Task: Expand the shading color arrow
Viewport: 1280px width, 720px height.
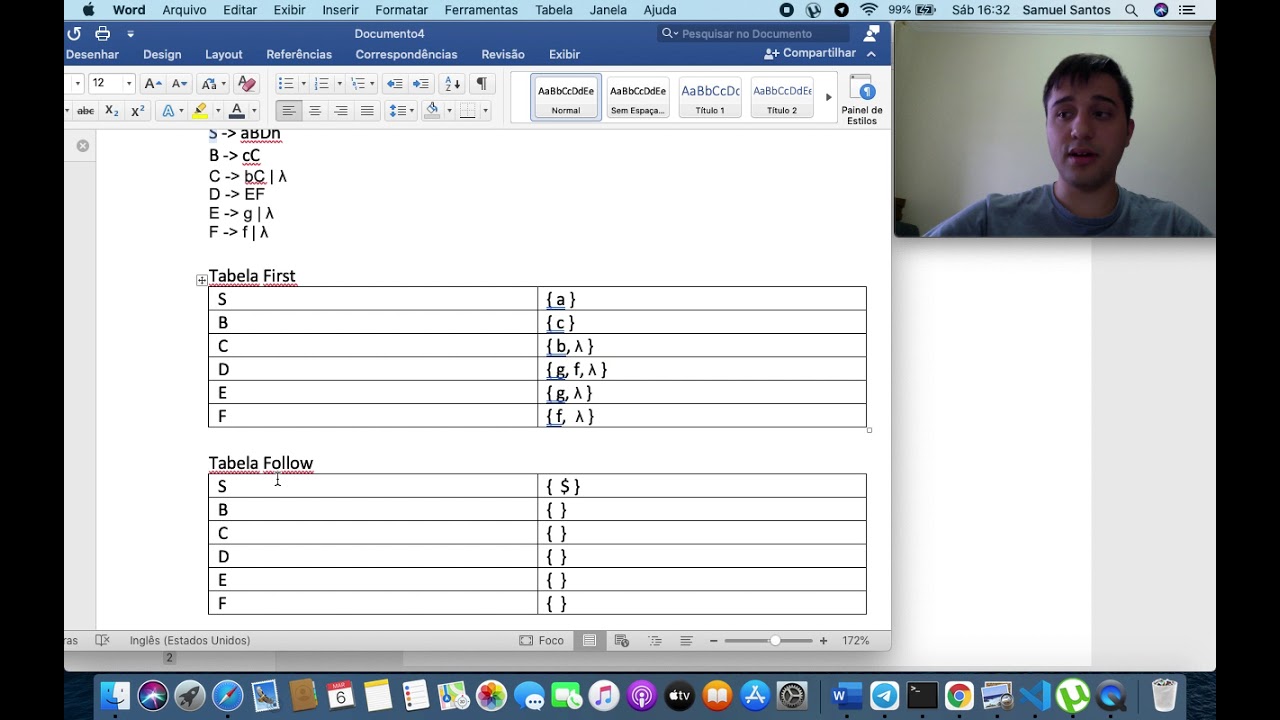Action: click(449, 111)
